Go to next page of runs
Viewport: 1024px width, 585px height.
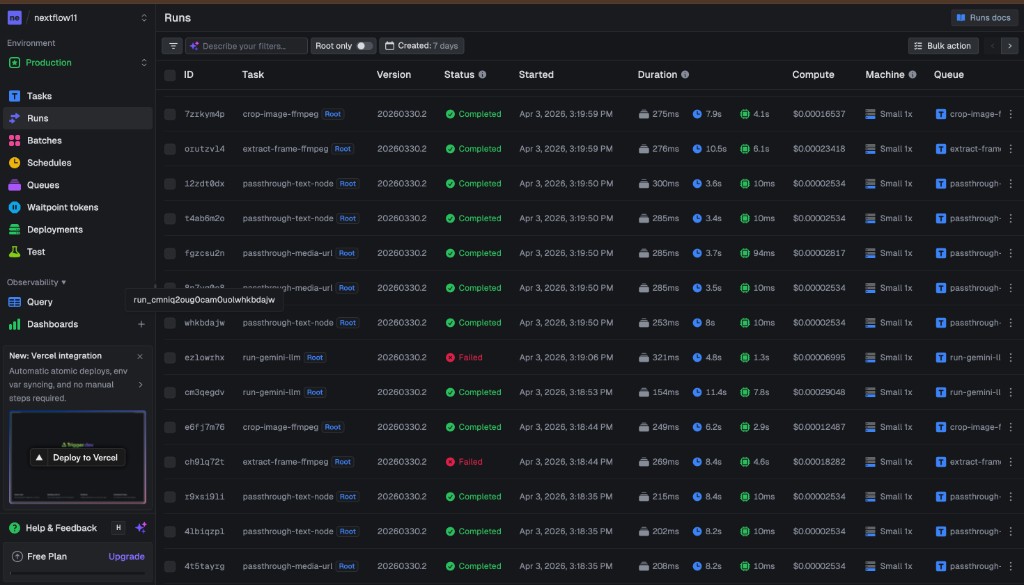[x=1010, y=46]
